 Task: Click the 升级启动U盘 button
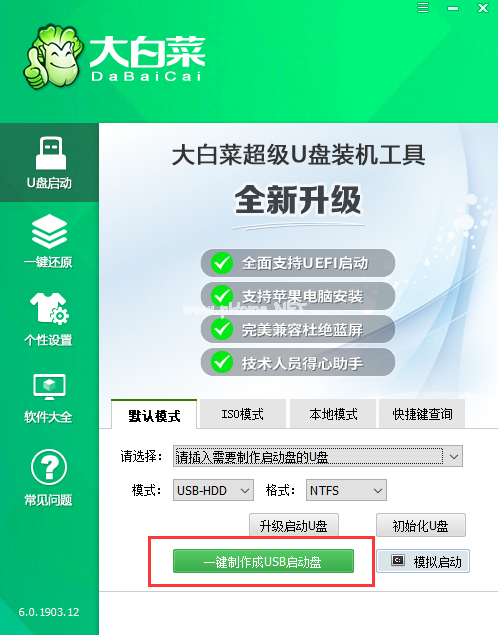(x=294, y=525)
